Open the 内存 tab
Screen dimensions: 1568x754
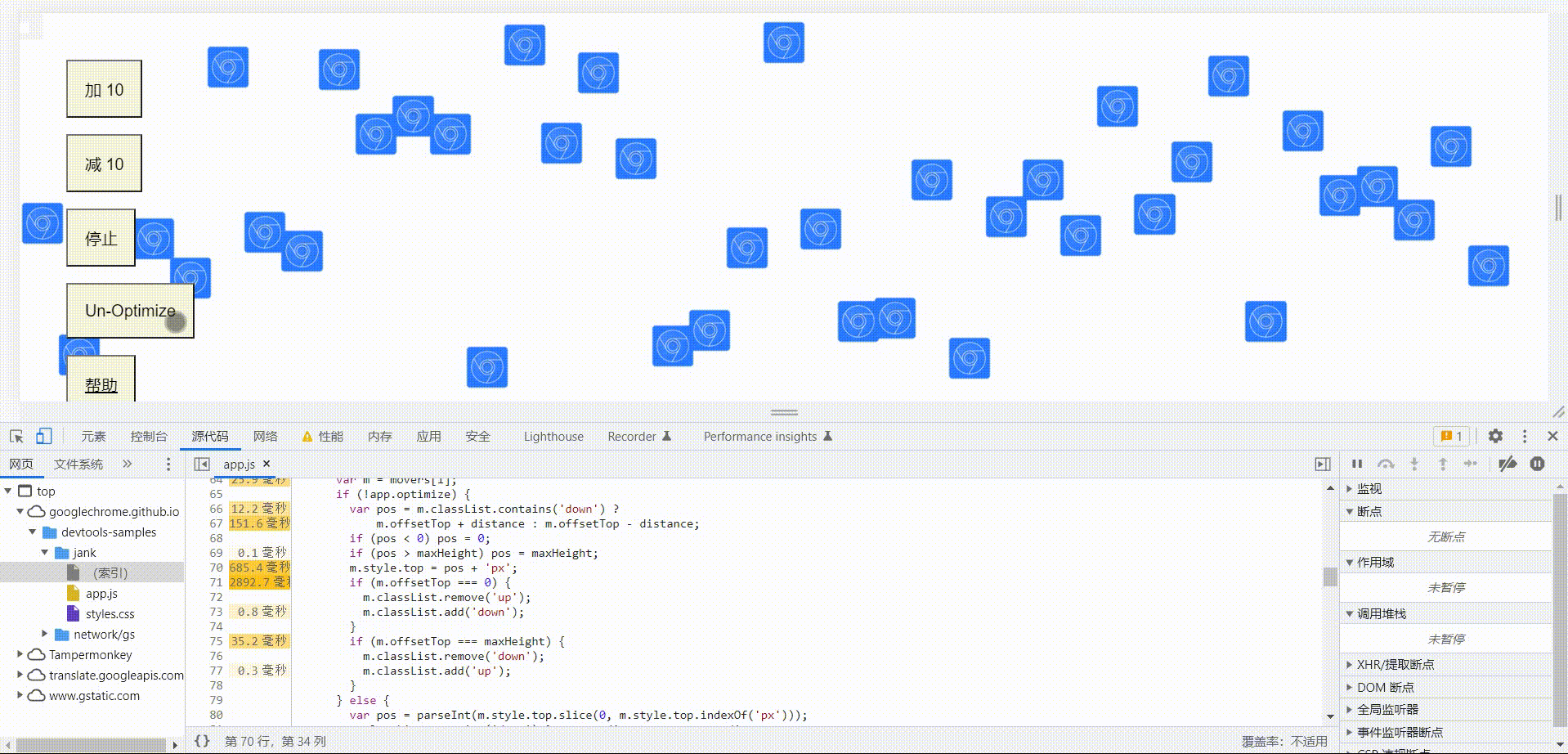tap(380, 437)
